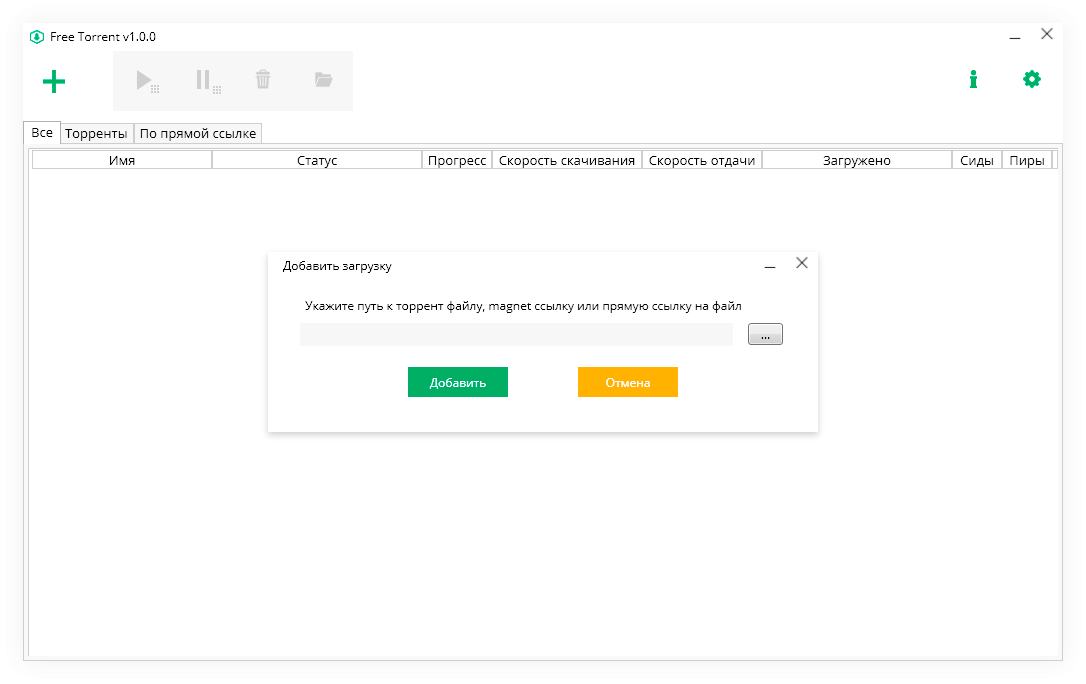Minimize the Добавить загрузку dialog
The image size is (1086, 684).
(x=769, y=266)
